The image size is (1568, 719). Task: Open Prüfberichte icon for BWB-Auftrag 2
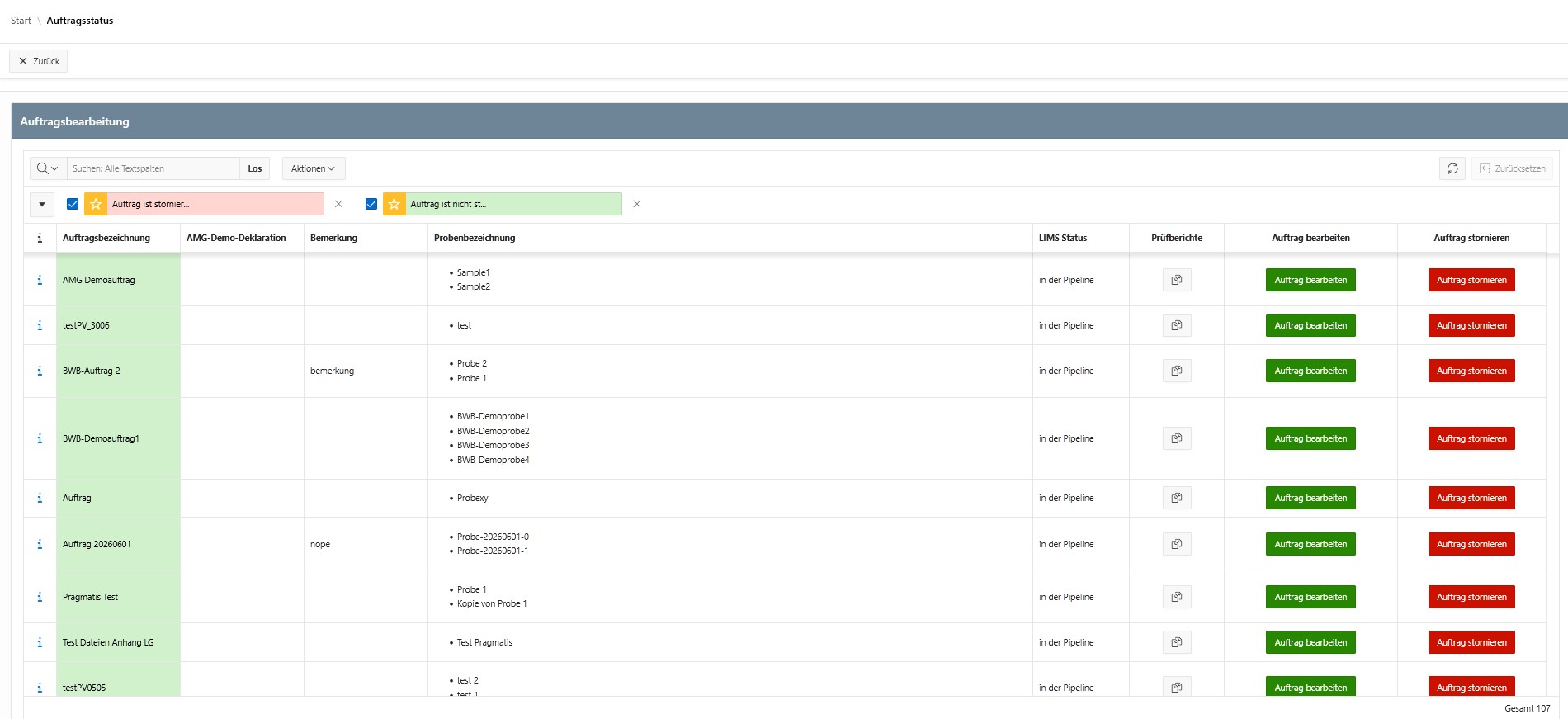[1177, 371]
